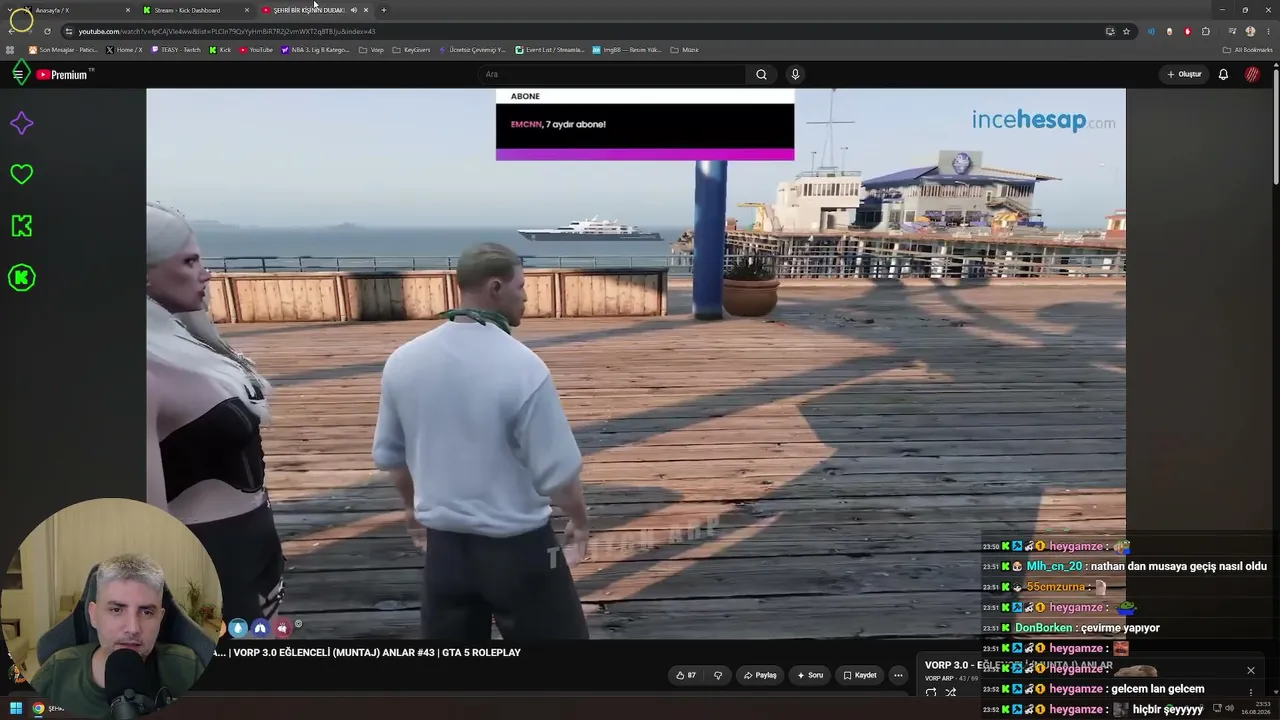Click the round green Kick overlay icon

coord(21,278)
